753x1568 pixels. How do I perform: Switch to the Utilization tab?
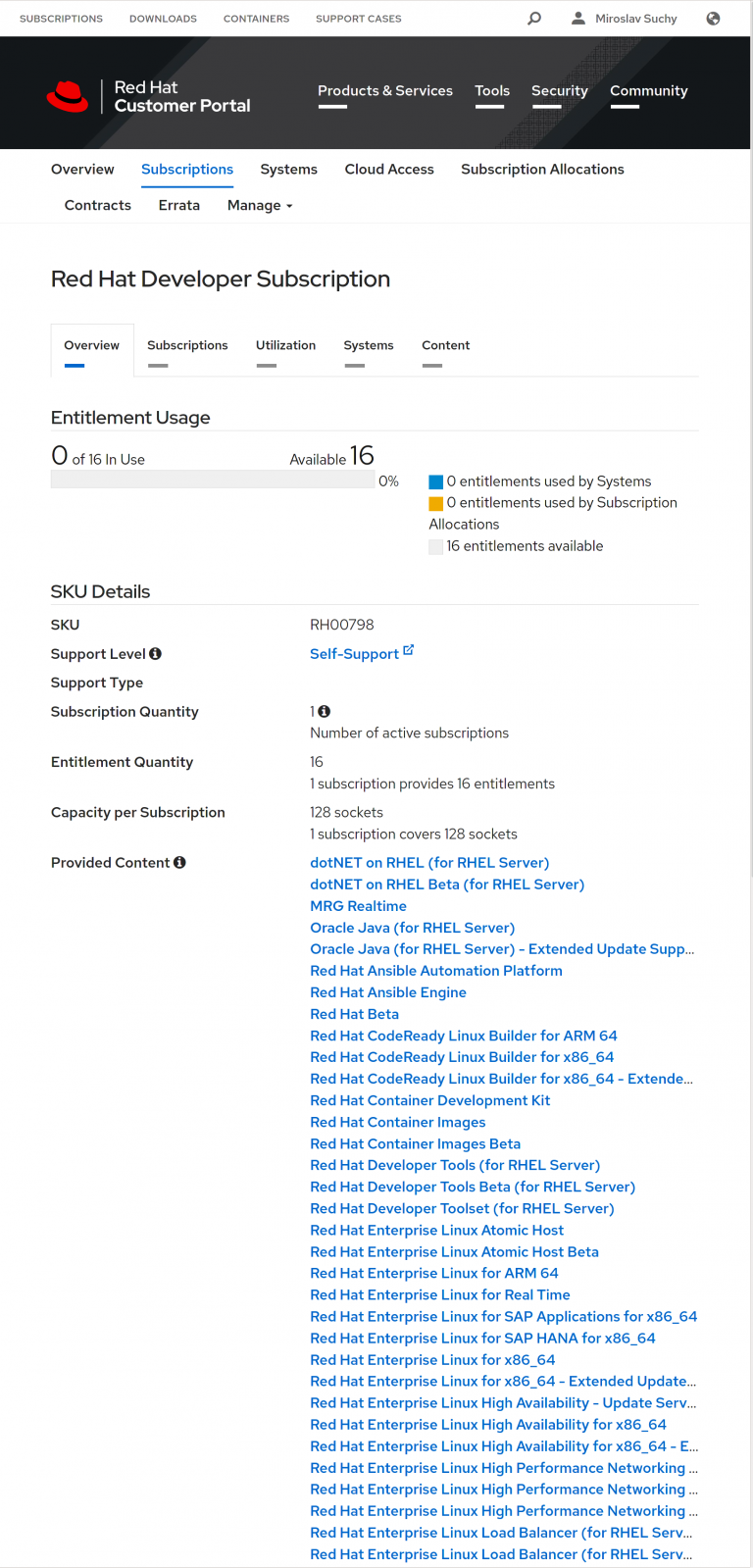tap(285, 346)
